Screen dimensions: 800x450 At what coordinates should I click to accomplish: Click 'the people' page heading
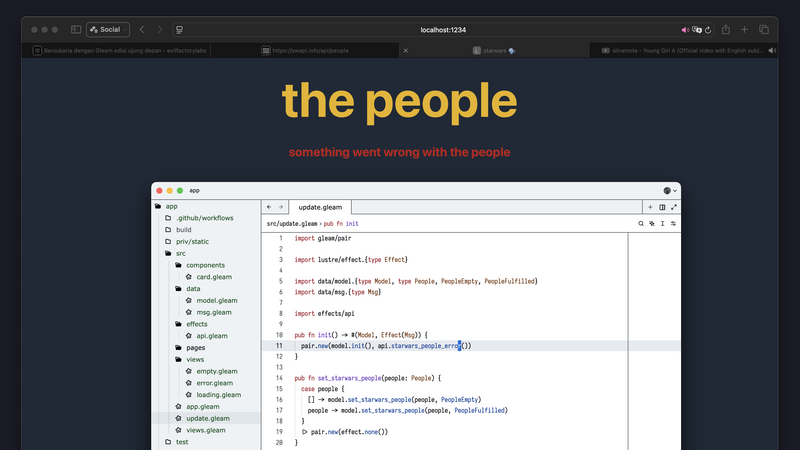tap(399, 101)
